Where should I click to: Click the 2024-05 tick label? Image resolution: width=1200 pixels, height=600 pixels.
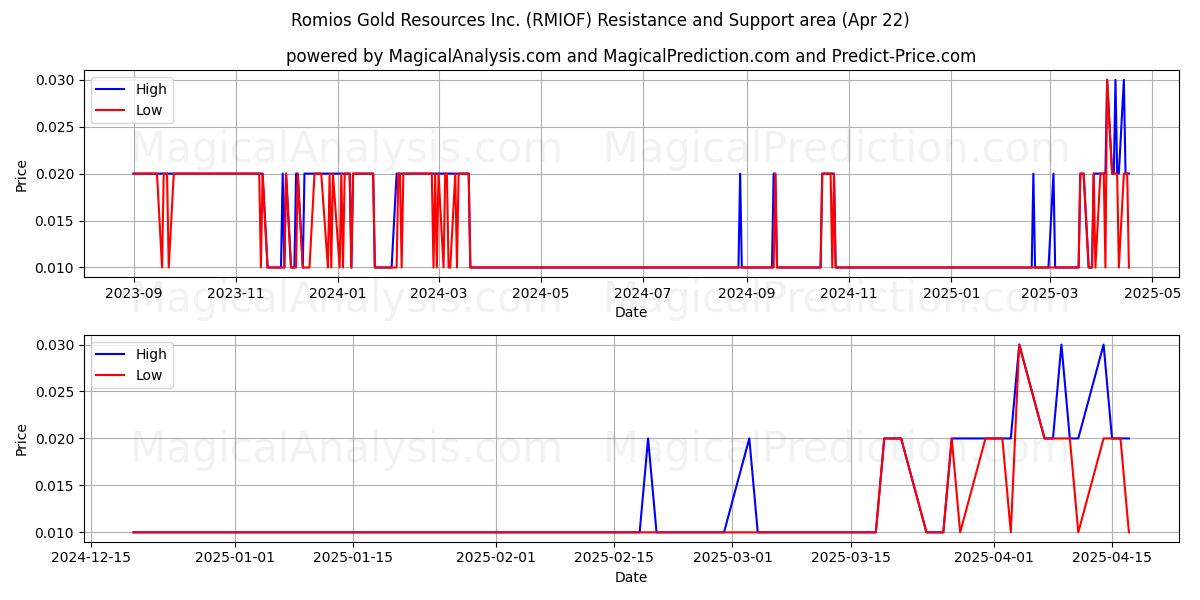pyautogui.click(x=541, y=293)
